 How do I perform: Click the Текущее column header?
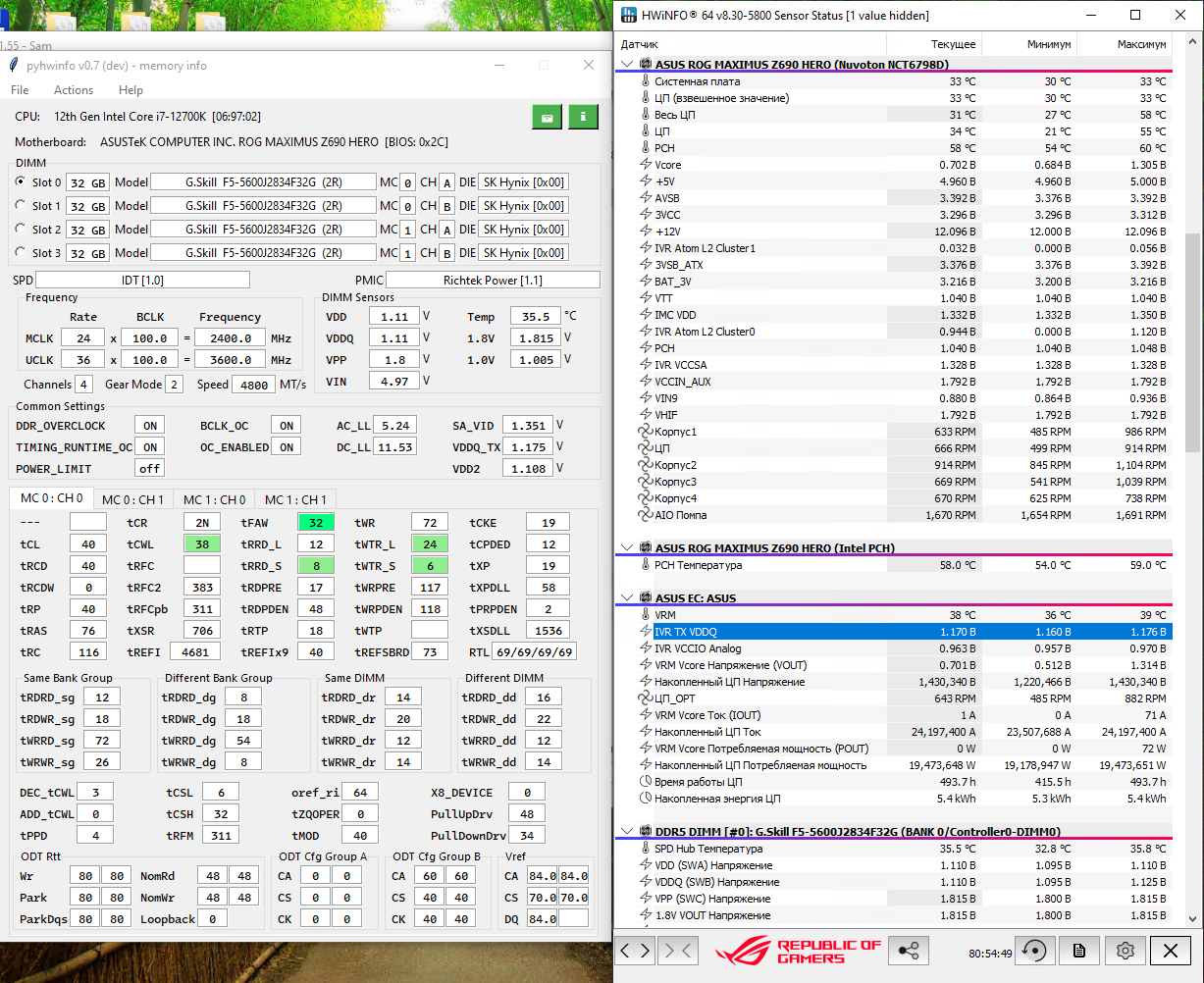point(934,44)
